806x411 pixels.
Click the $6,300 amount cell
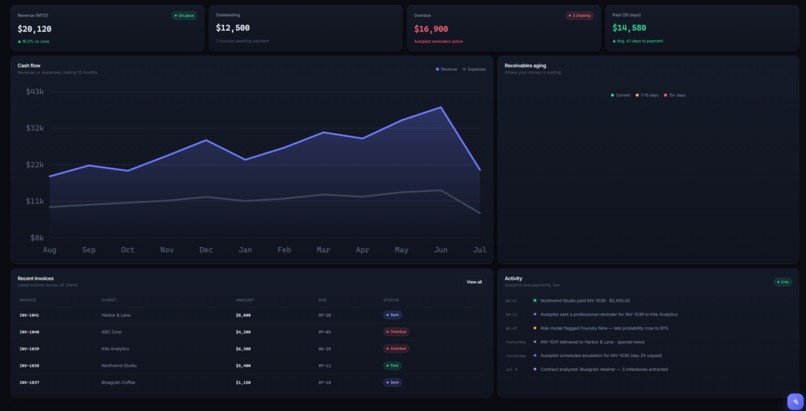[x=243, y=349]
